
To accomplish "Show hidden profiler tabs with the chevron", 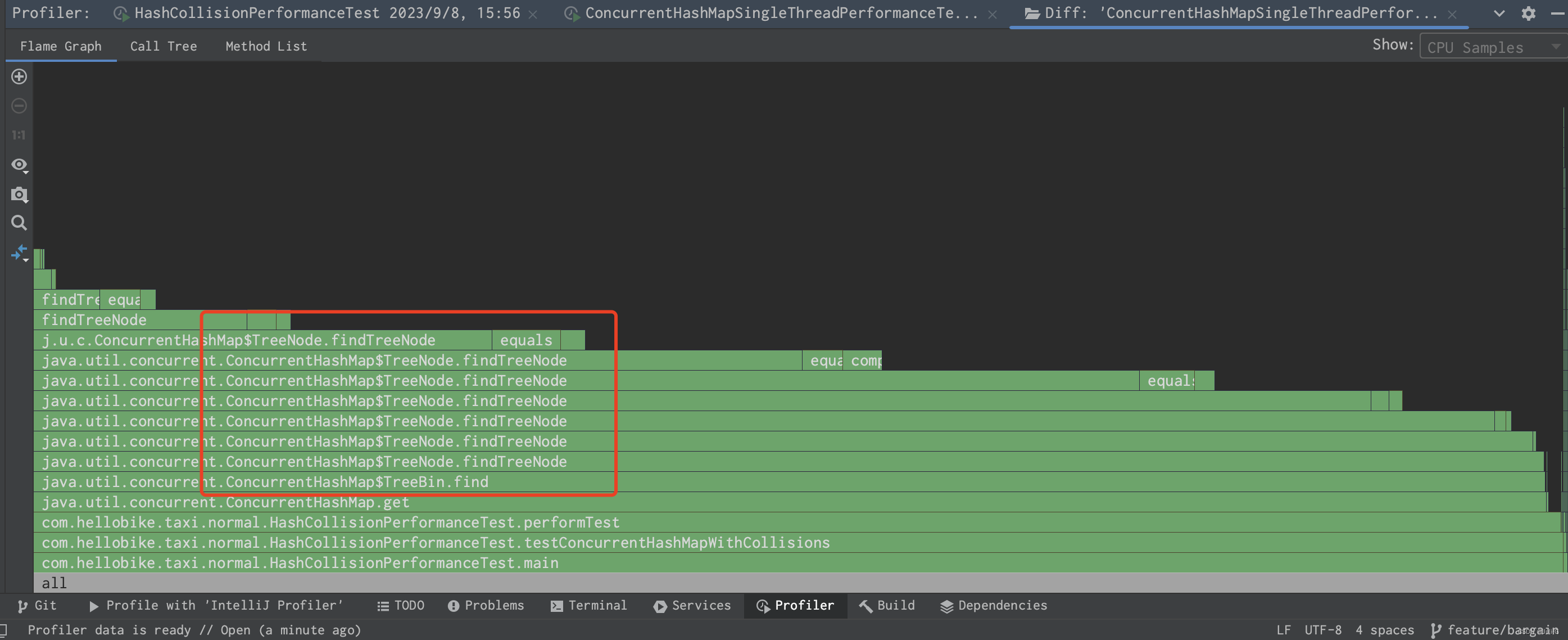I will [x=1499, y=13].
